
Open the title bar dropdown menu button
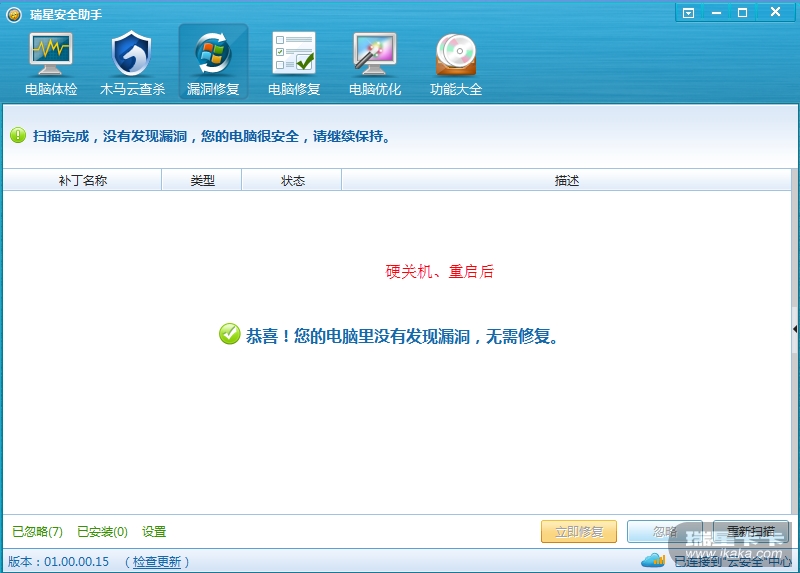point(689,13)
